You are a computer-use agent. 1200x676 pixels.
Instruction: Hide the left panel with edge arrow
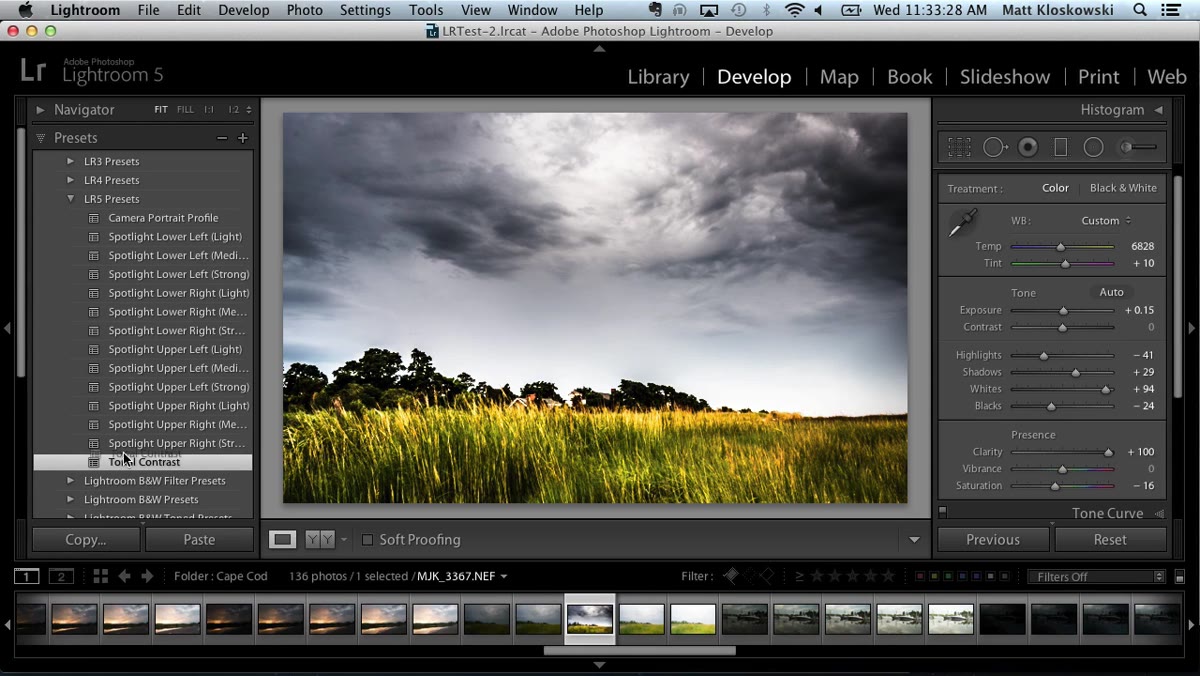tap(7, 328)
